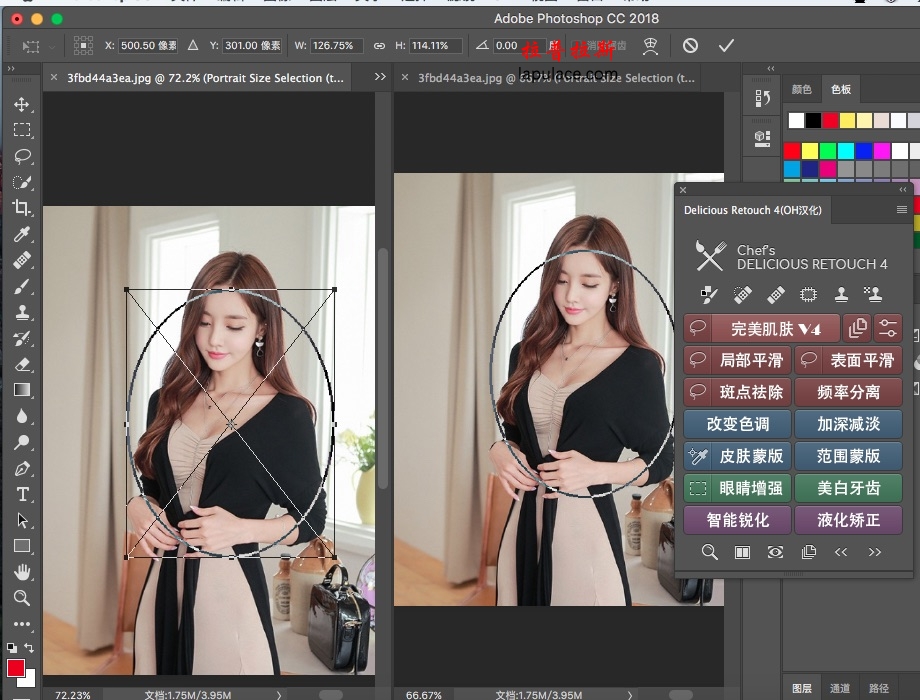Image resolution: width=920 pixels, height=700 pixels.
Task: Click the 美白牙齿 button
Action: click(x=848, y=488)
